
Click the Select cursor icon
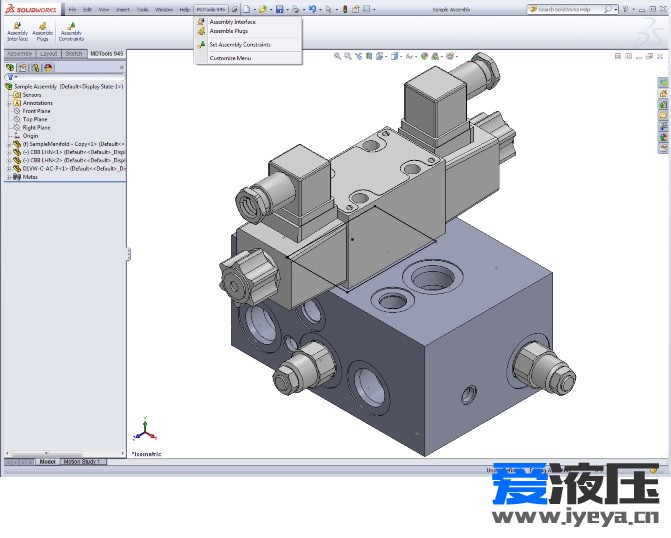pos(329,9)
